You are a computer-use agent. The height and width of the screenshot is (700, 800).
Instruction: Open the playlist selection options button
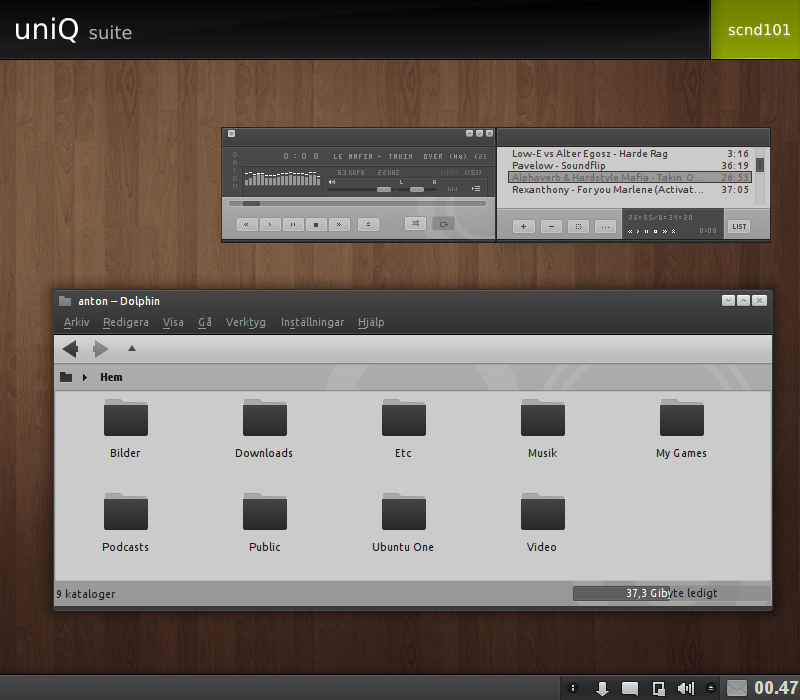[x=578, y=225]
